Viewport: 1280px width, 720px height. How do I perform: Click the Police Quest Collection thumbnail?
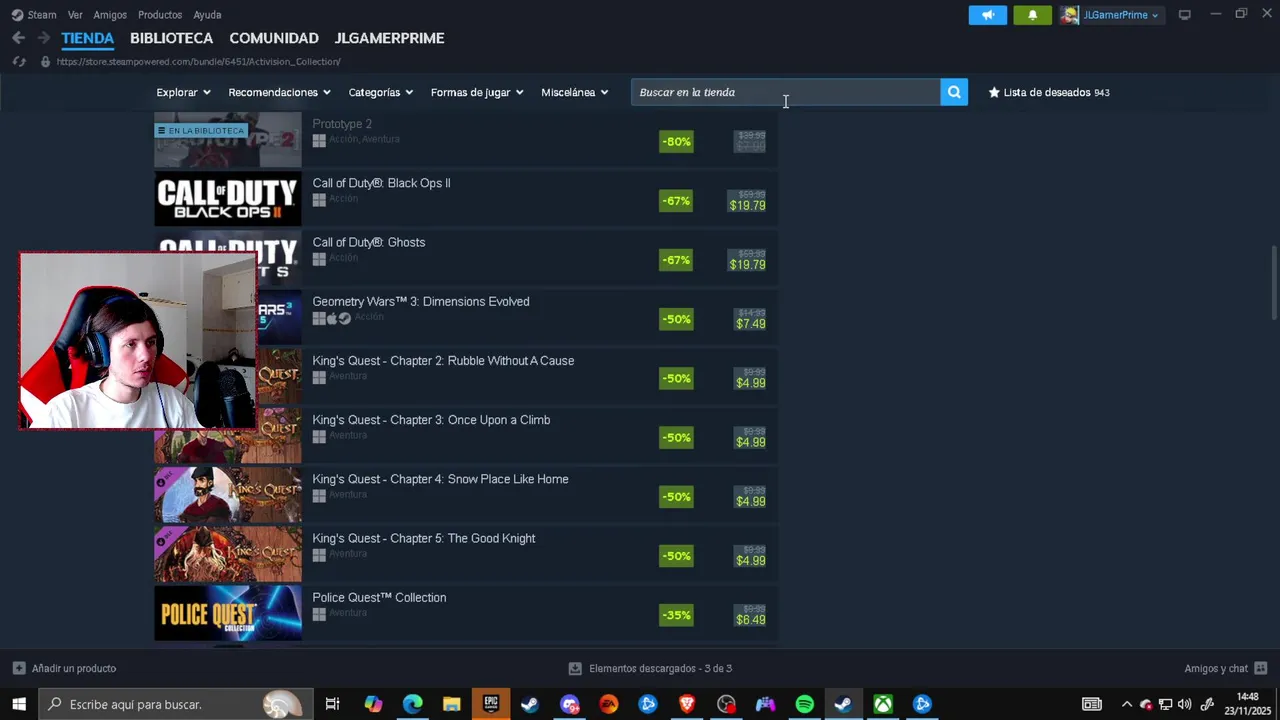pyautogui.click(x=228, y=613)
